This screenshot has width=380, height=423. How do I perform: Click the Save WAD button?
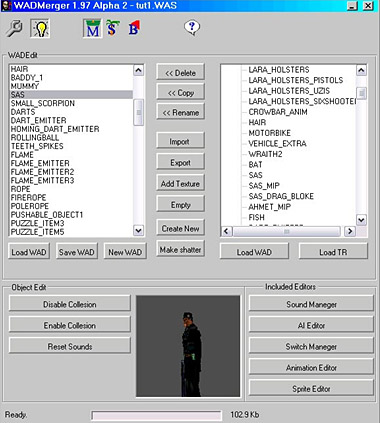77,252
